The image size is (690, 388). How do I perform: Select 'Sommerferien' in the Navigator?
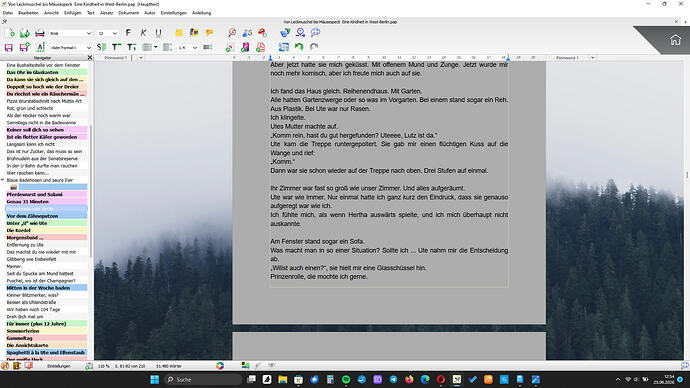pos(46,331)
